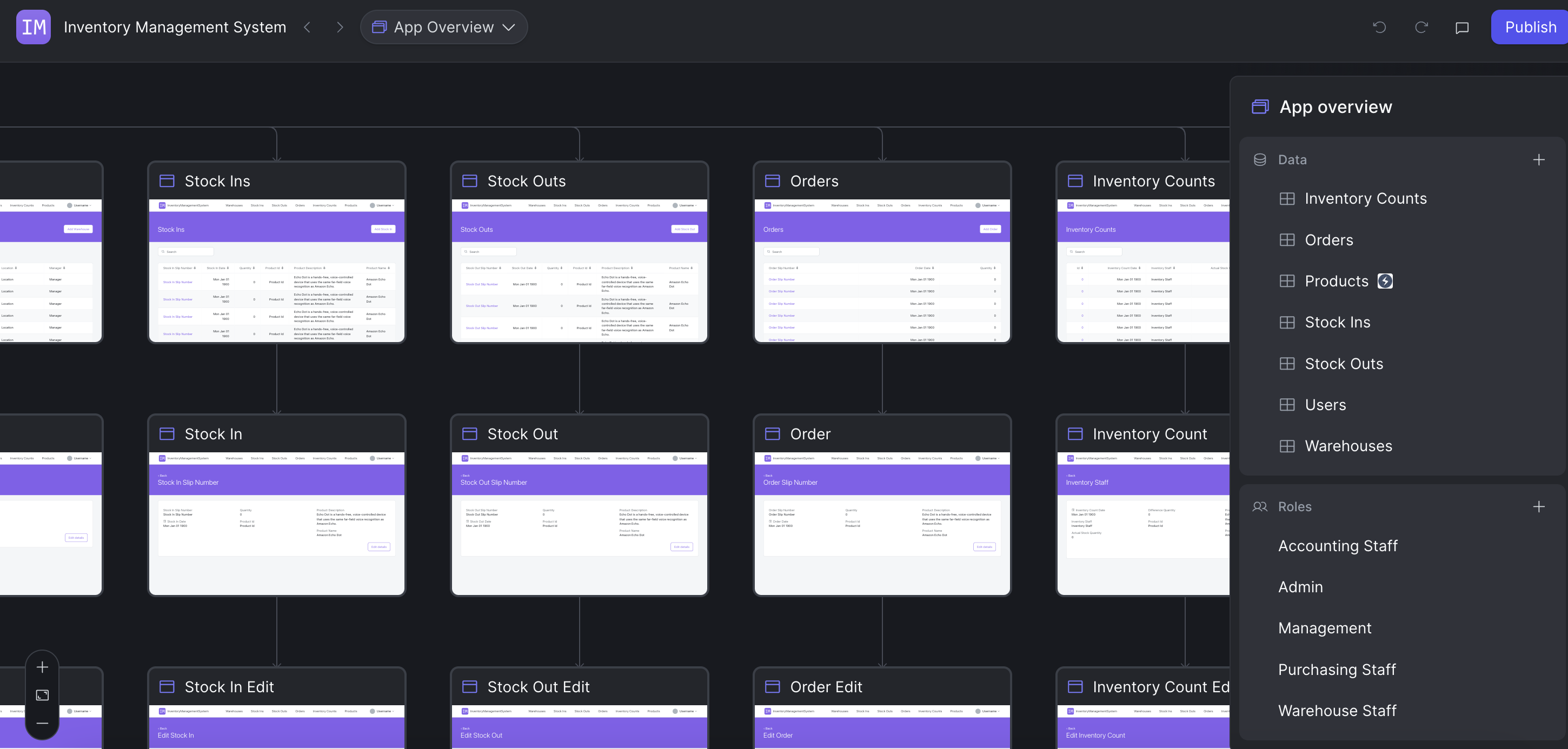Click the redo arrow icon
This screenshot has width=1568, height=749.
tap(1421, 28)
